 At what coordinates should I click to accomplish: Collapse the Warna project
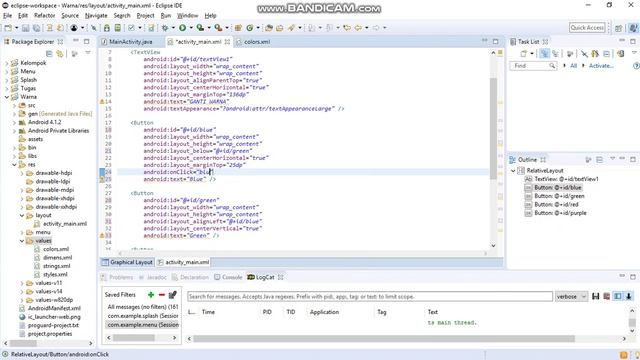click(x=7, y=97)
